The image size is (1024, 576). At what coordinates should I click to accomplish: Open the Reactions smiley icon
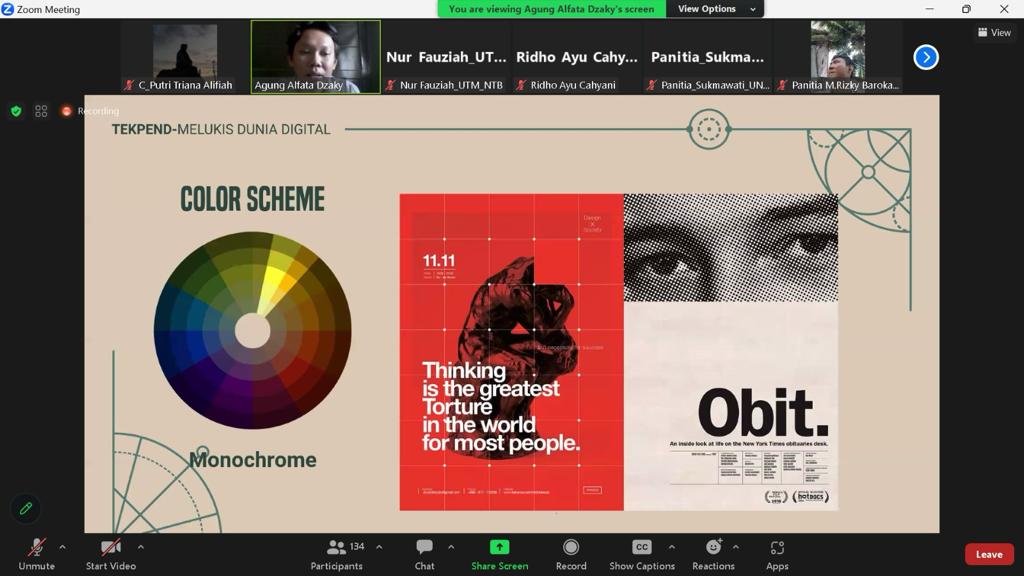coord(713,547)
